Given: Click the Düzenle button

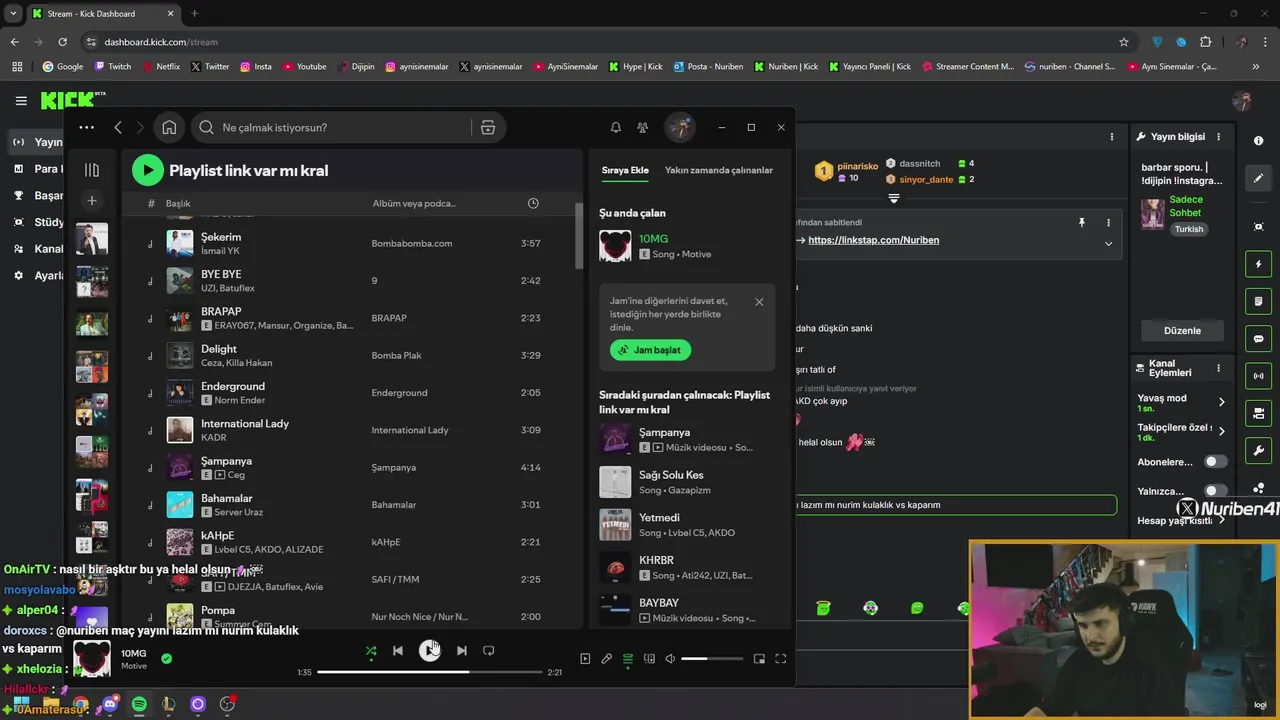Looking at the screenshot, I should tap(1182, 330).
